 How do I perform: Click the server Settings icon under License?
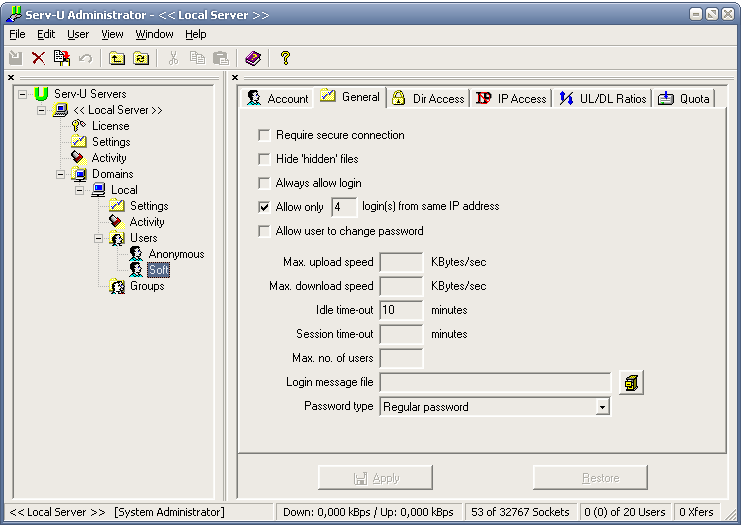[78, 141]
